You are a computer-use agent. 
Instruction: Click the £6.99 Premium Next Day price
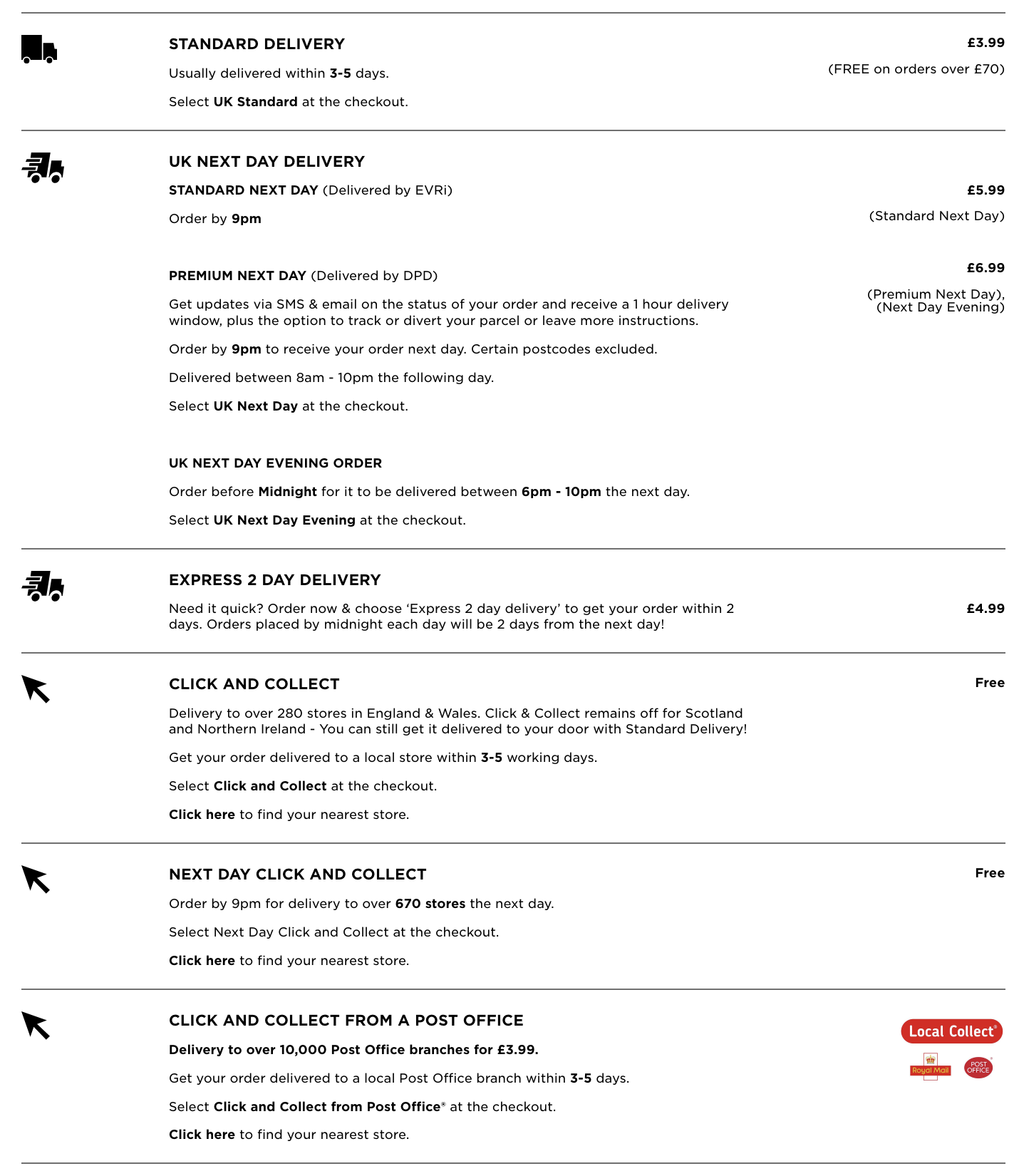click(986, 268)
